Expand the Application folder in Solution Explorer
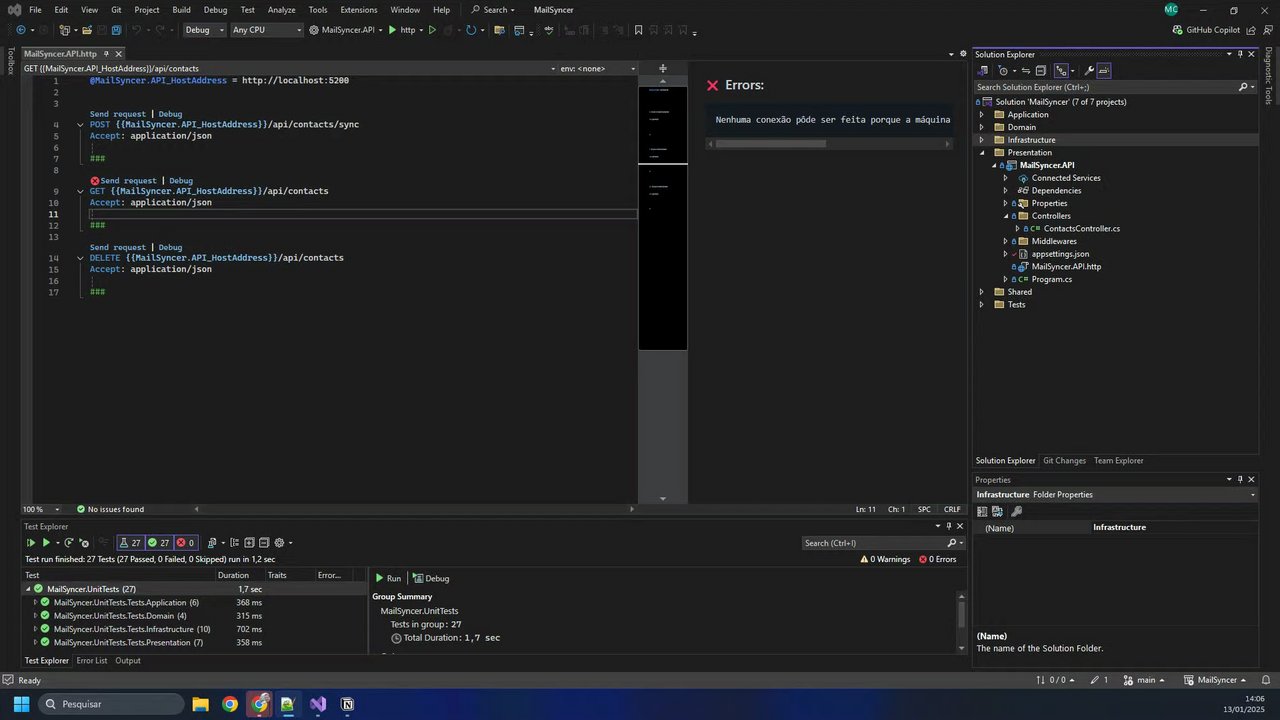The width and height of the screenshot is (1280, 720). 981,115
